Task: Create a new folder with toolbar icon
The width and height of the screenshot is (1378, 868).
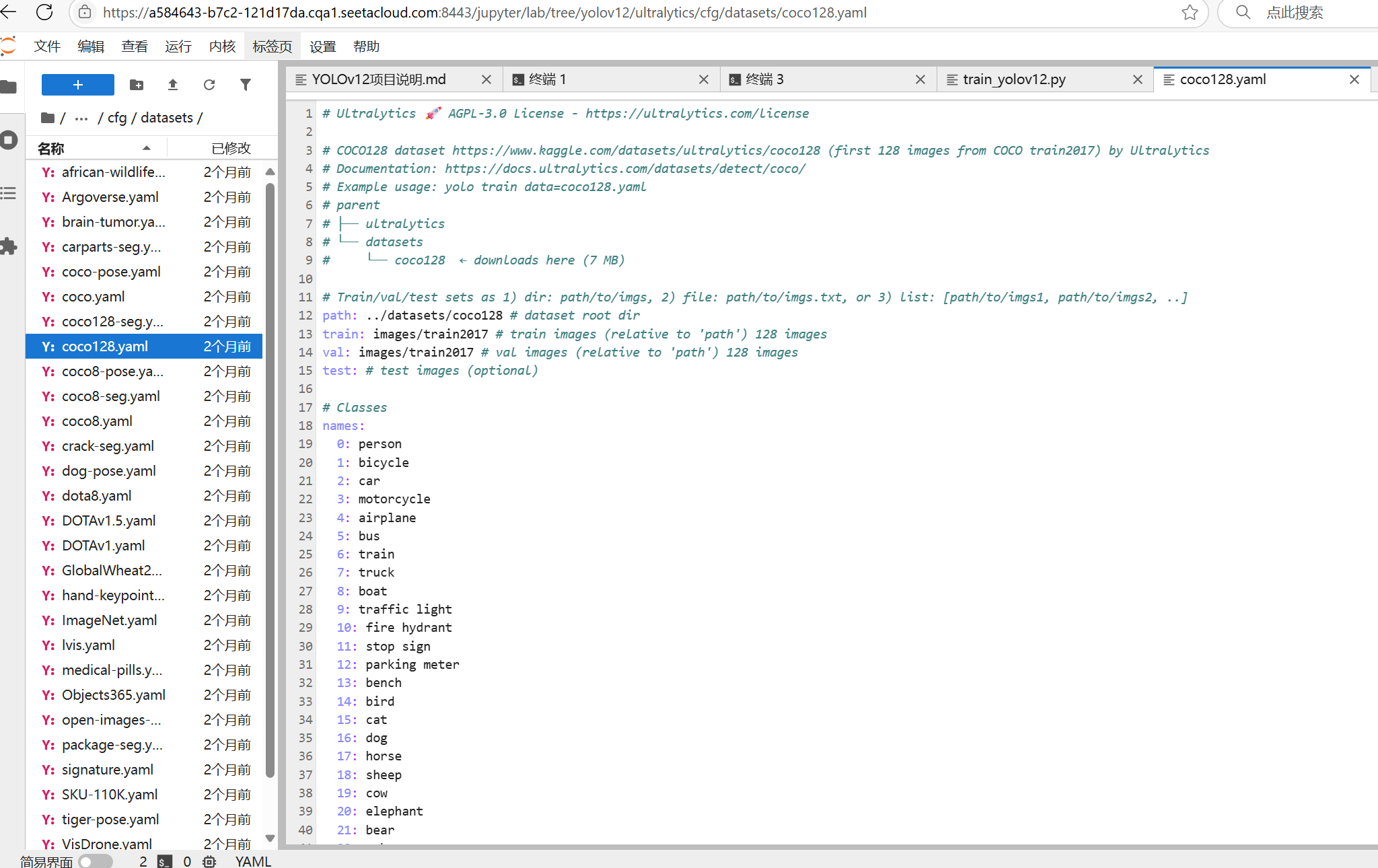Action: (x=137, y=85)
